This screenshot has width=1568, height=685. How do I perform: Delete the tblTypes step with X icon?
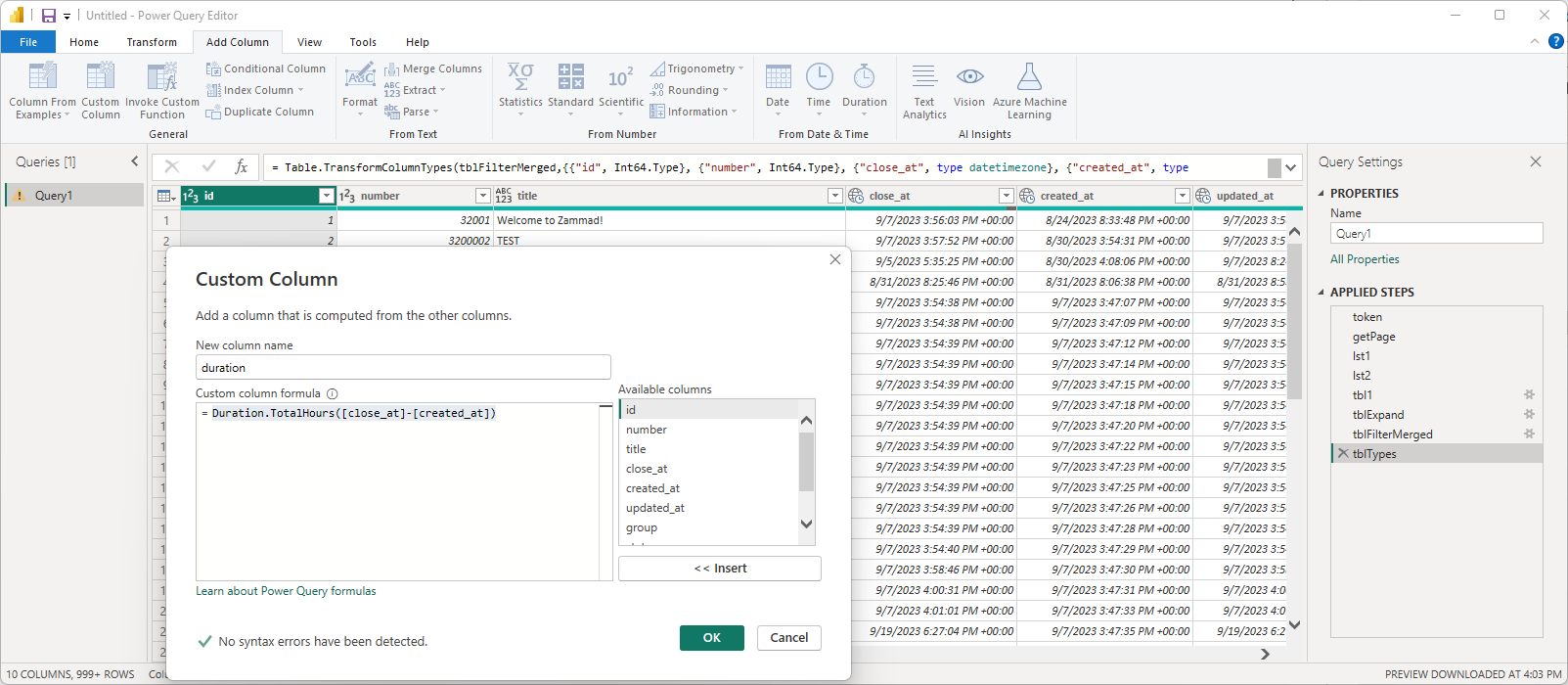[1343, 453]
